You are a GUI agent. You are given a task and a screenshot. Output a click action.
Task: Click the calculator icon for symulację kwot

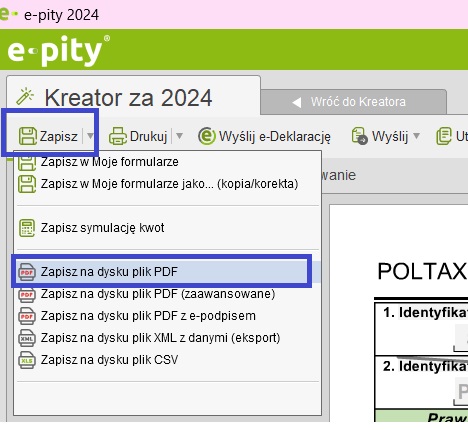[27, 228]
